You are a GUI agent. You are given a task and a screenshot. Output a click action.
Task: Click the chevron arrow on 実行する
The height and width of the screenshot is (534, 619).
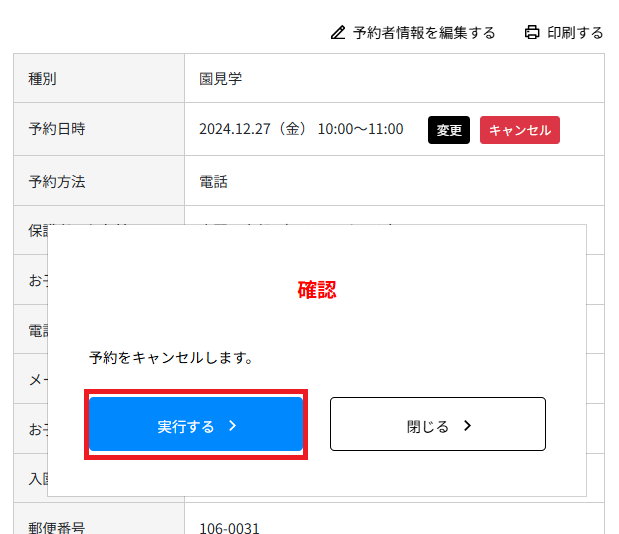233,425
